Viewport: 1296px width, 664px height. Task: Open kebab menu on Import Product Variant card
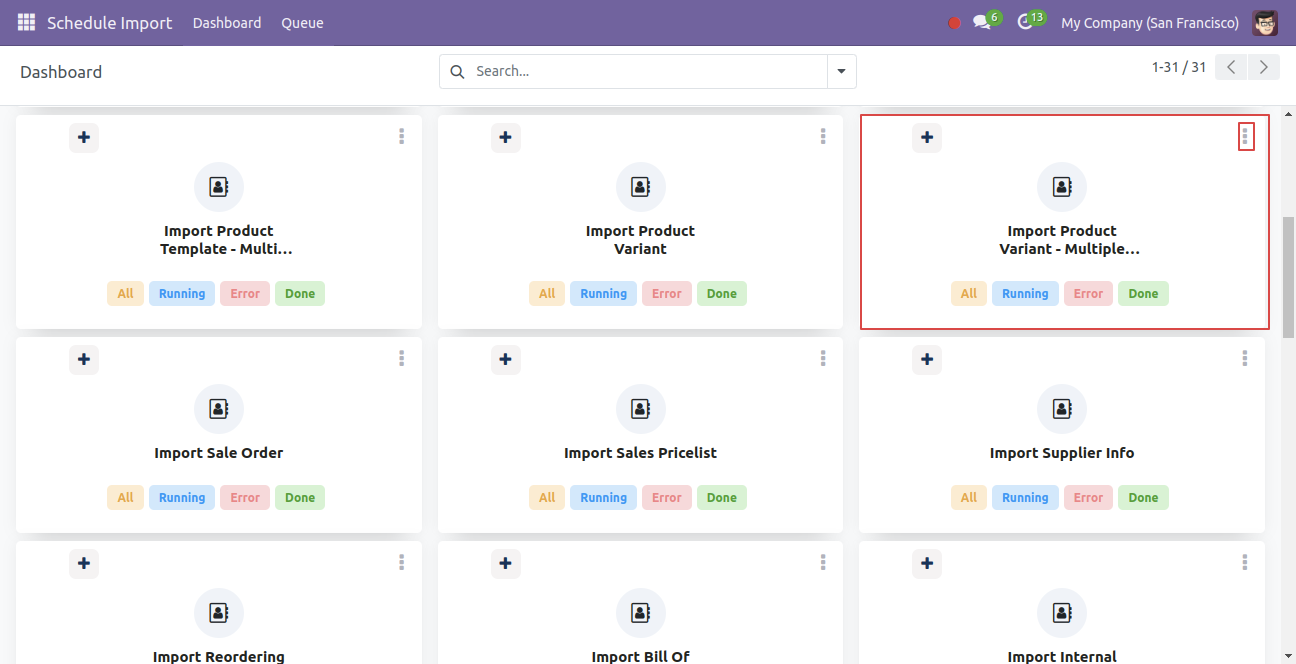pyautogui.click(x=823, y=137)
